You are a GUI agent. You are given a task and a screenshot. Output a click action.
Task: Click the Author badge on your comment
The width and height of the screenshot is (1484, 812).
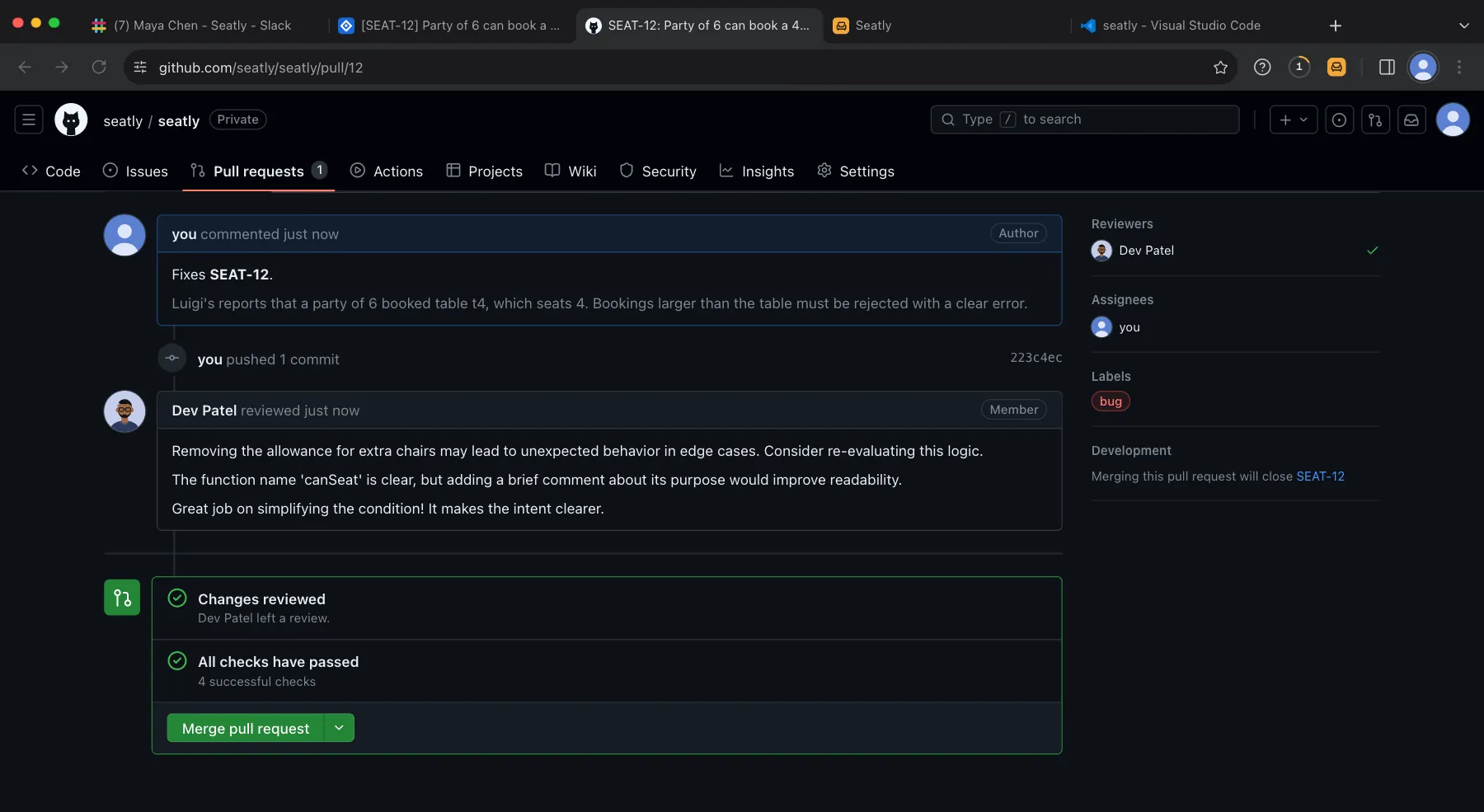point(1018,233)
